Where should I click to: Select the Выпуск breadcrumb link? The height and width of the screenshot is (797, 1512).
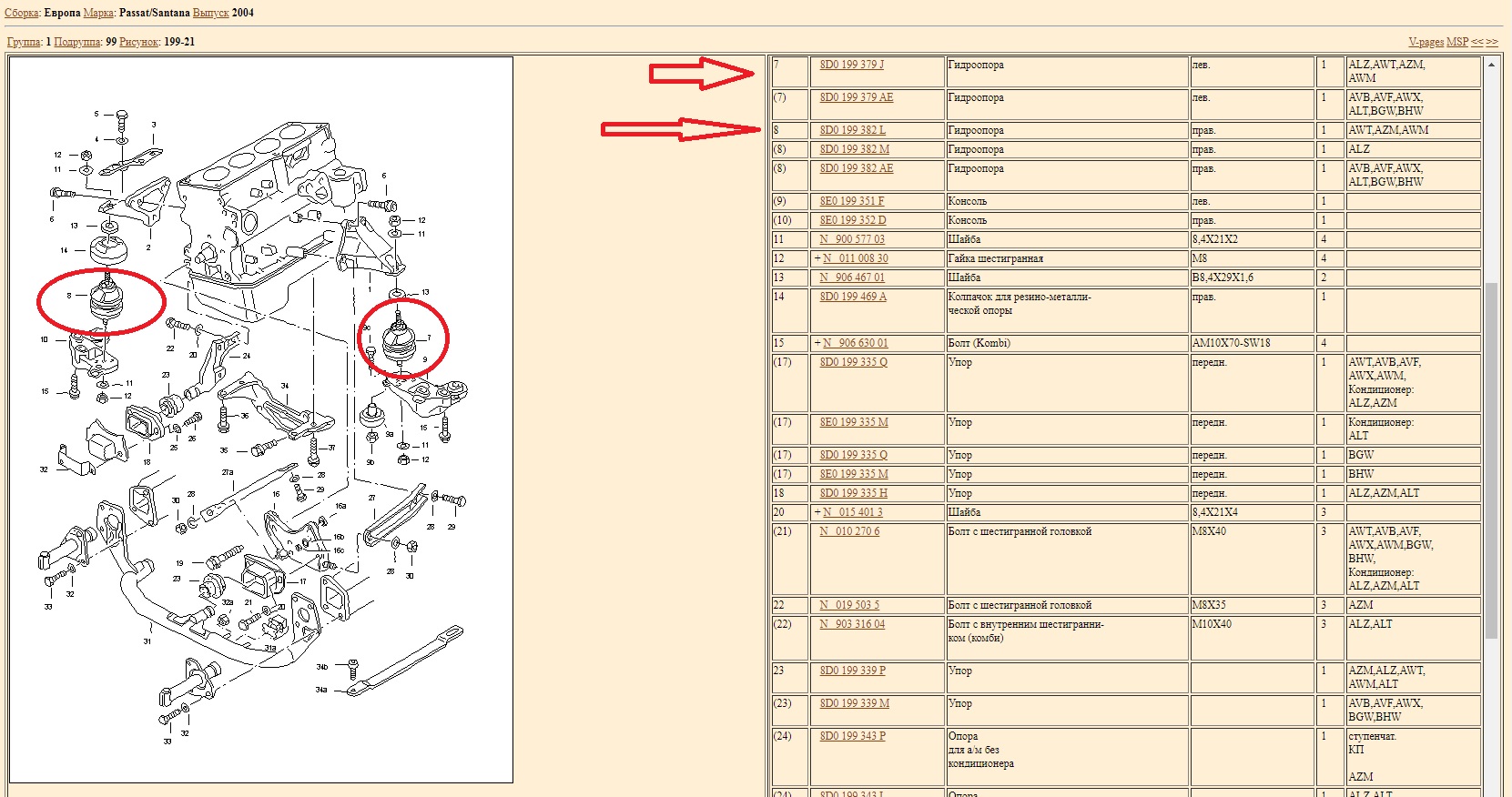click(x=210, y=13)
